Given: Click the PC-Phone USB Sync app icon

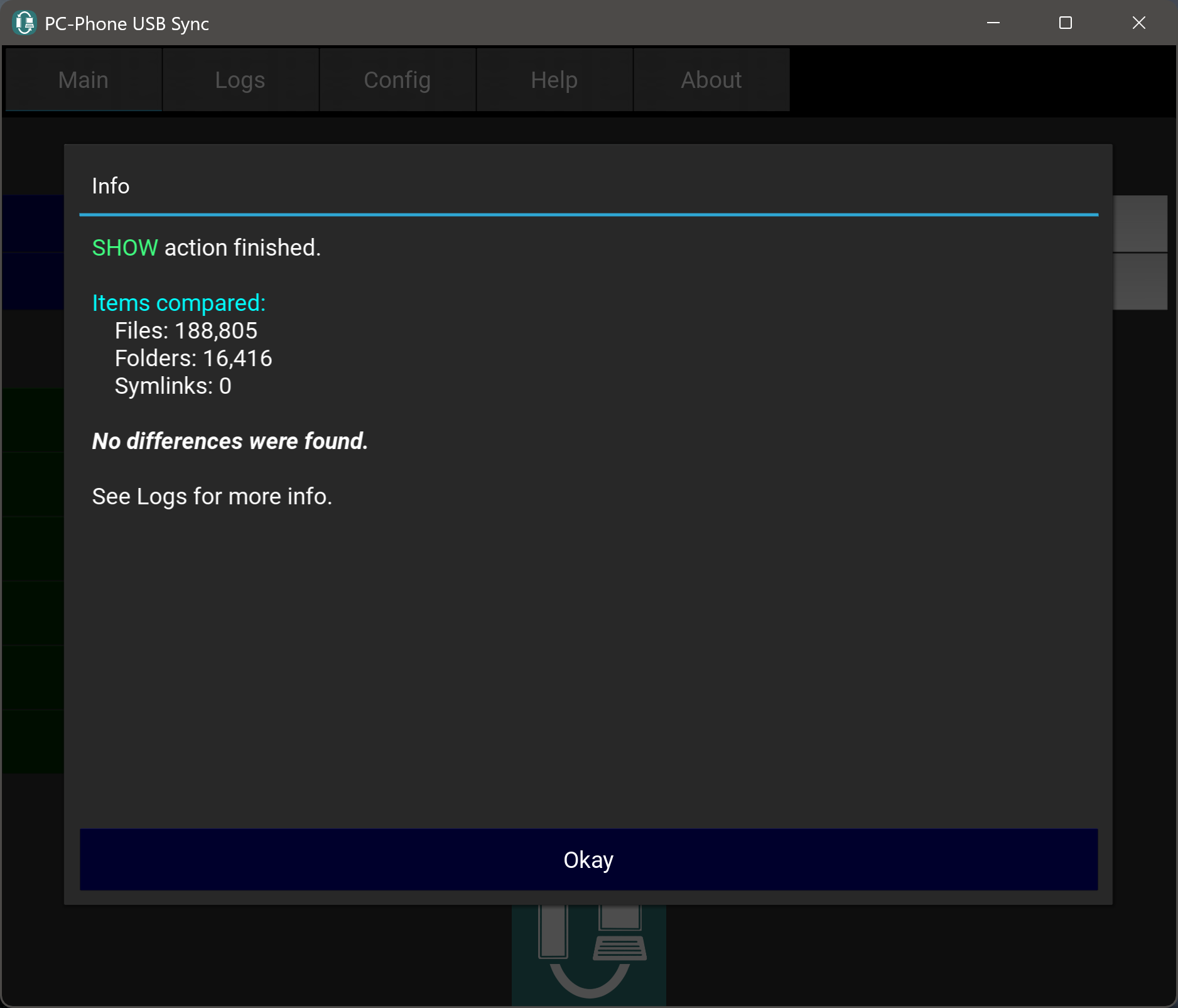Looking at the screenshot, I should click(x=24, y=23).
